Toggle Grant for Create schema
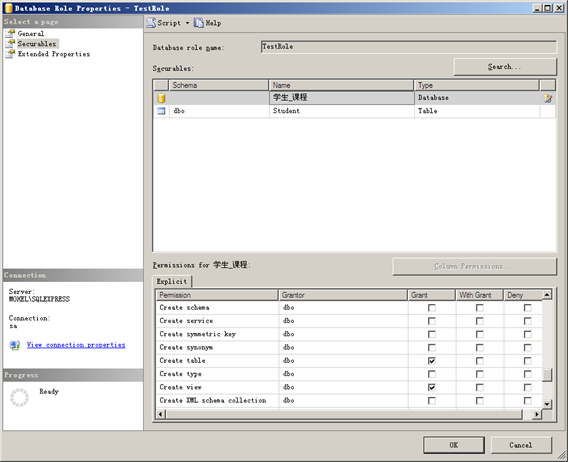Screen dimensions: 568x462 point(432,308)
